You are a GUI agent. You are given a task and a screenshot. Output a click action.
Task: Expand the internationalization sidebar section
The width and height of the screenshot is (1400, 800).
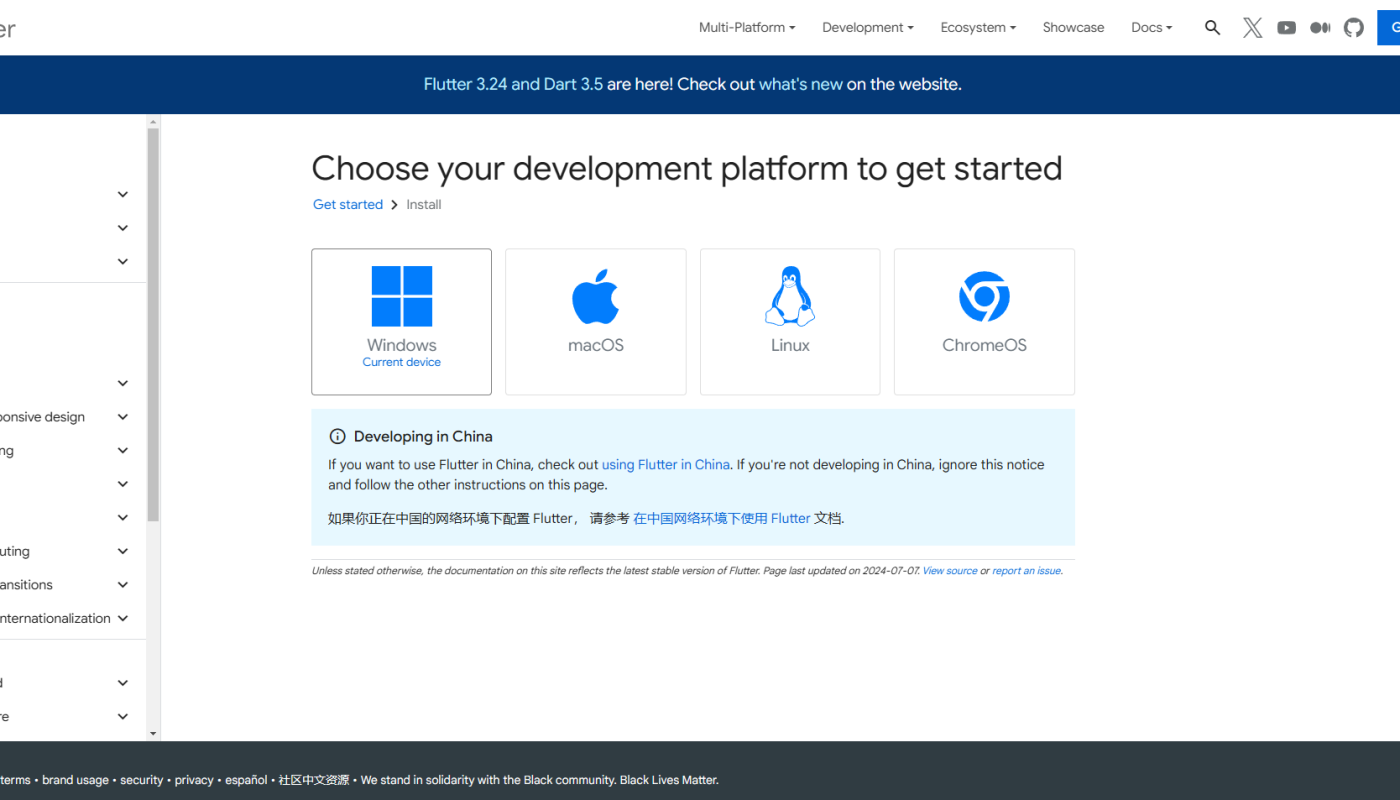pos(123,618)
